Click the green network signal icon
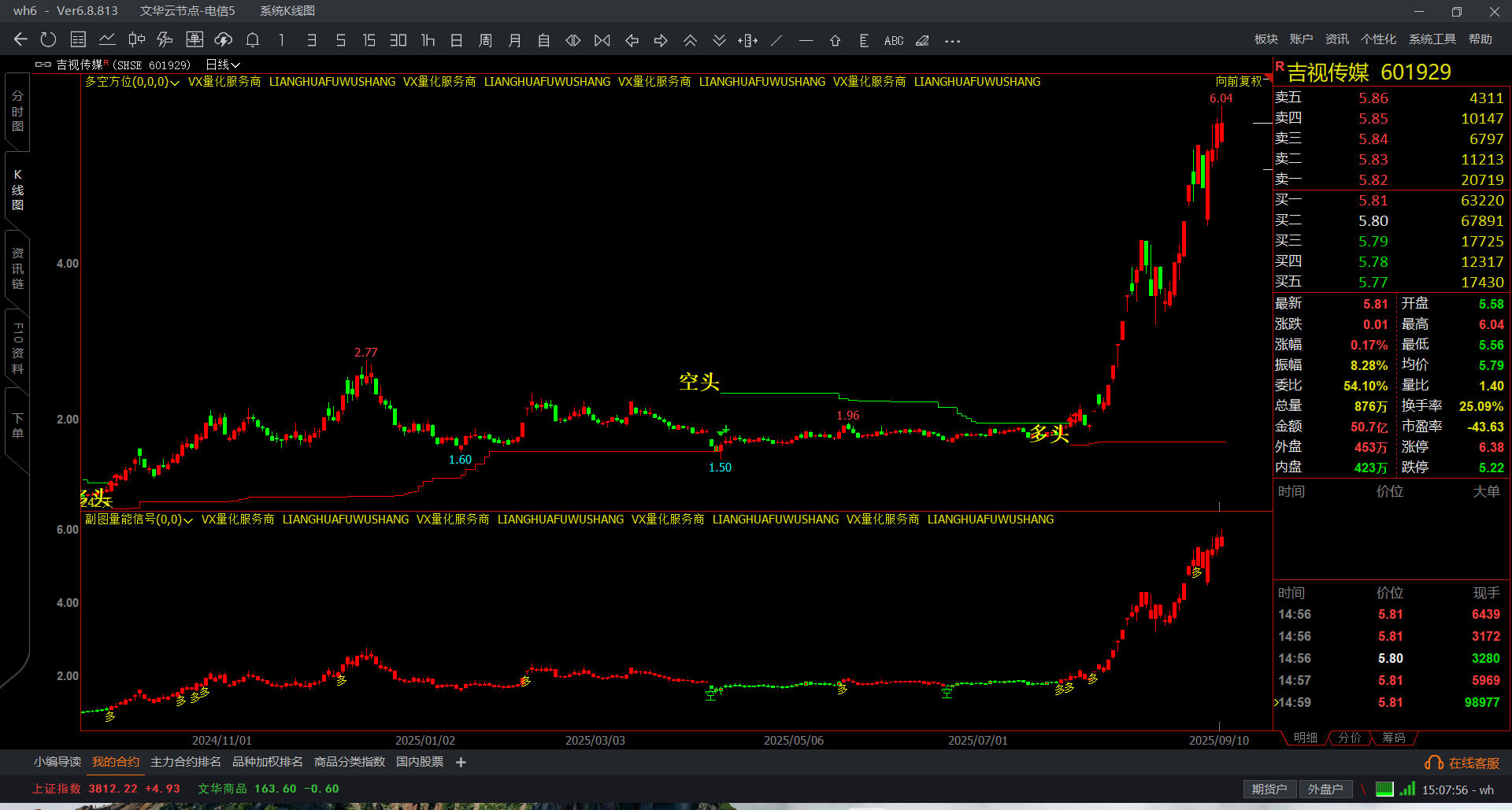This screenshot has width=1512, height=810. pos(1407,789)
